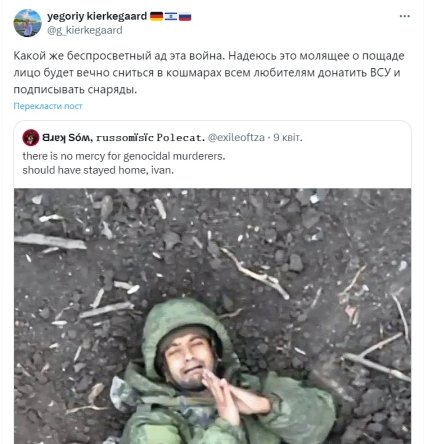The height and width of the screenshot is (444, 428).
Task: Open the @g_kierkegaard handle link
Action: coord(85,30)
